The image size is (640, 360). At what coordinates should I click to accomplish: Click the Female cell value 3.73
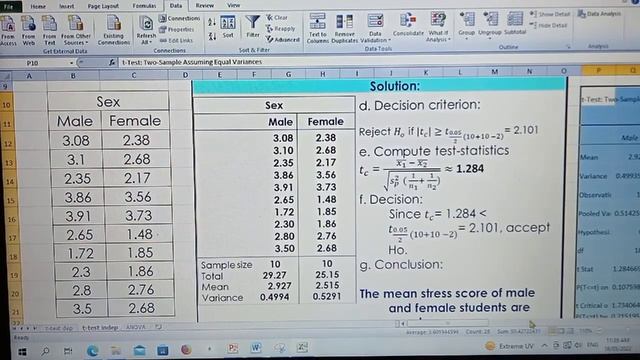click(x=138, y=216)
